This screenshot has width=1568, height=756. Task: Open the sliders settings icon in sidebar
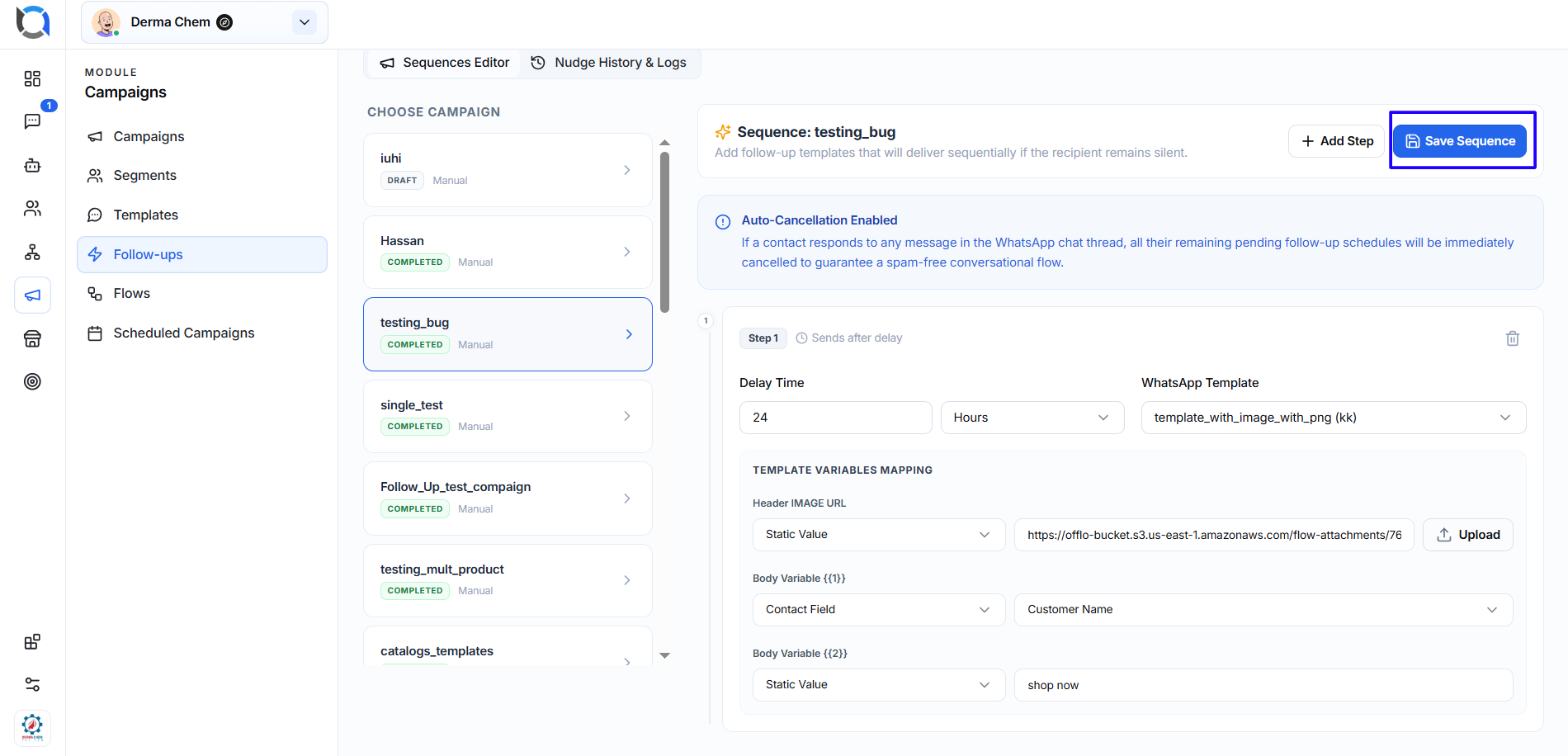pyautogui.click(x=32, y=684)
